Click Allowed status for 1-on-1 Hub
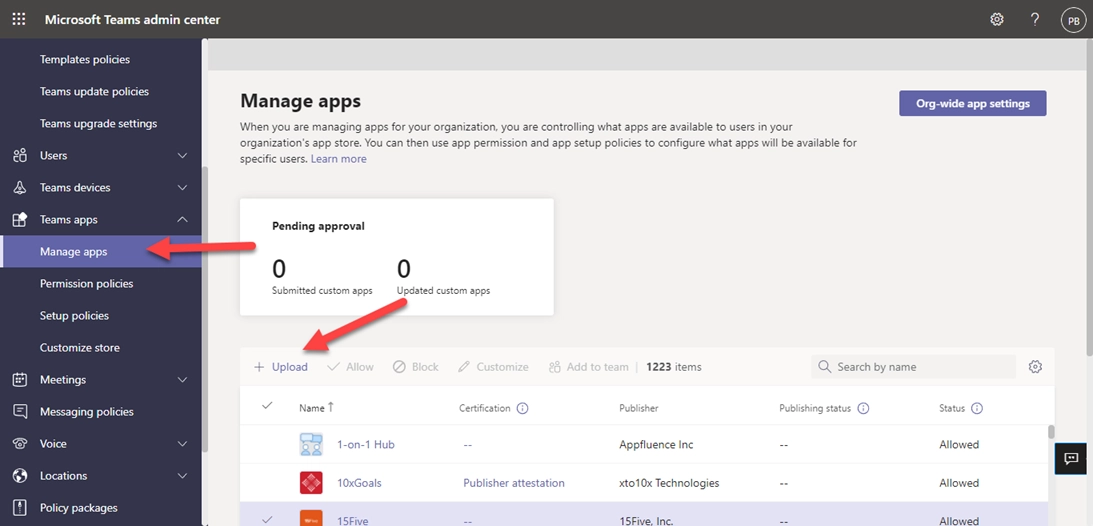1093x526 pixels. (x=959, y=444)
